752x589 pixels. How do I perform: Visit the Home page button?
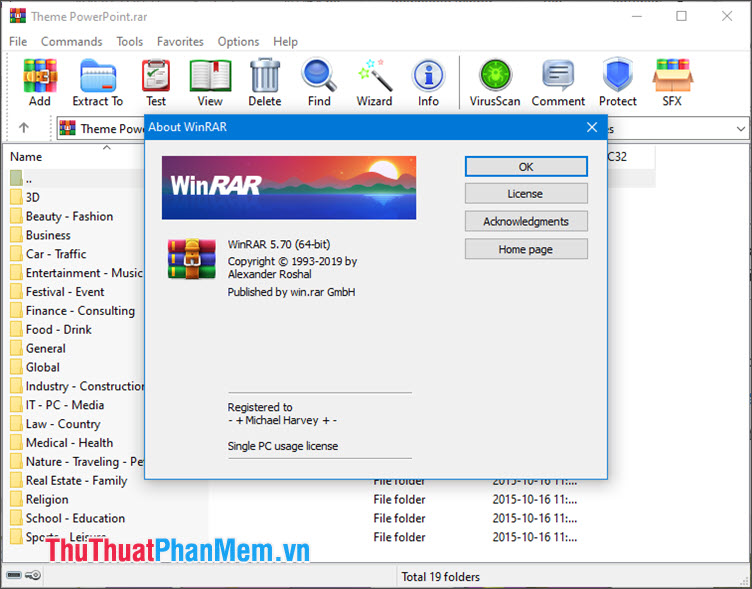[526, 249]
